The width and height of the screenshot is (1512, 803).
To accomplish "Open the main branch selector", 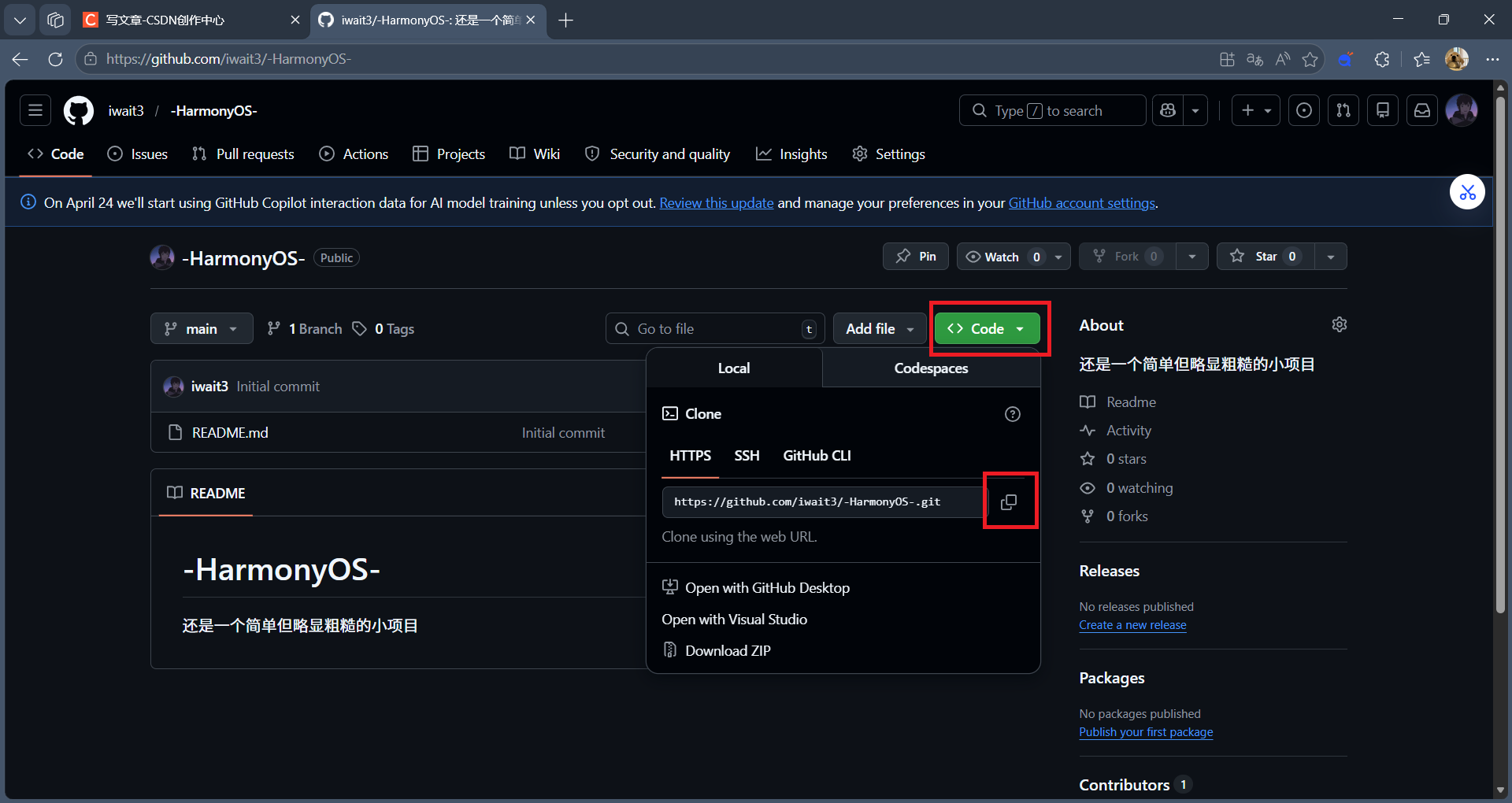I will coord(202,329).
